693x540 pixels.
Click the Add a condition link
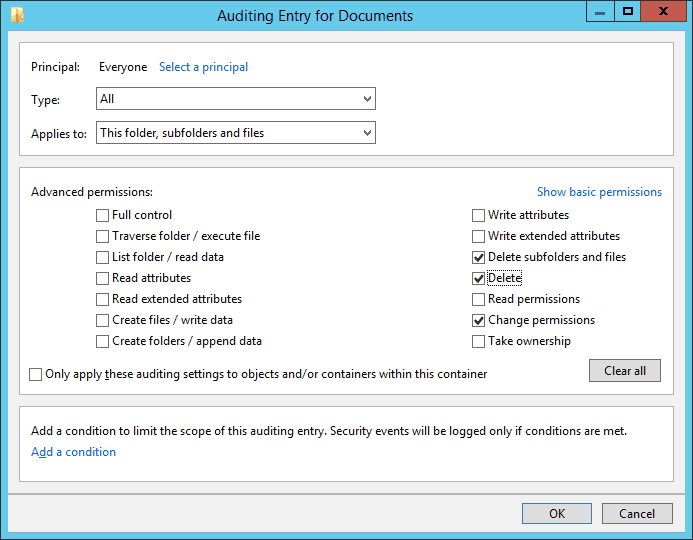point(73,452)
